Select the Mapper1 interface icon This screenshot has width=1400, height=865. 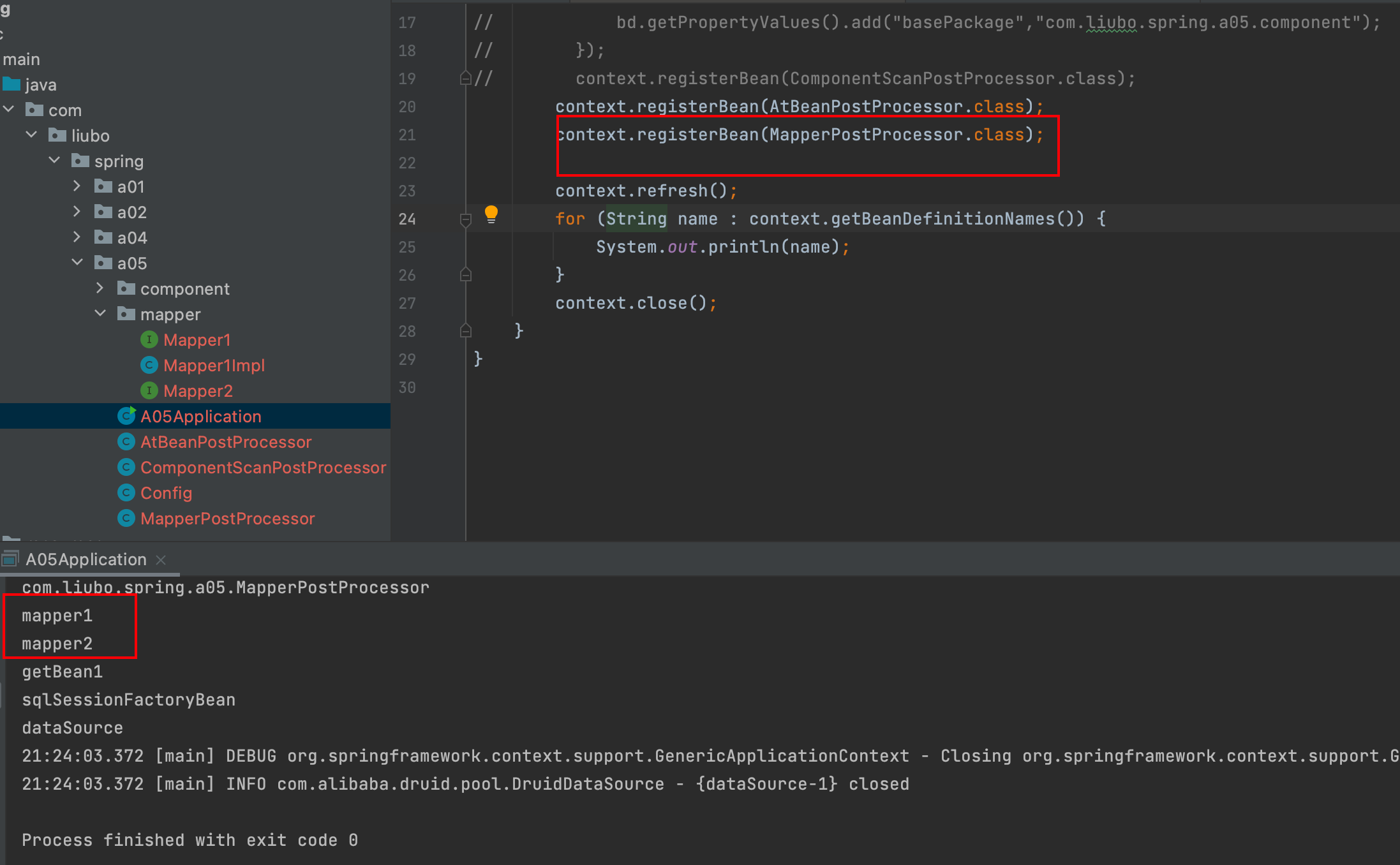tap(149, 339)
